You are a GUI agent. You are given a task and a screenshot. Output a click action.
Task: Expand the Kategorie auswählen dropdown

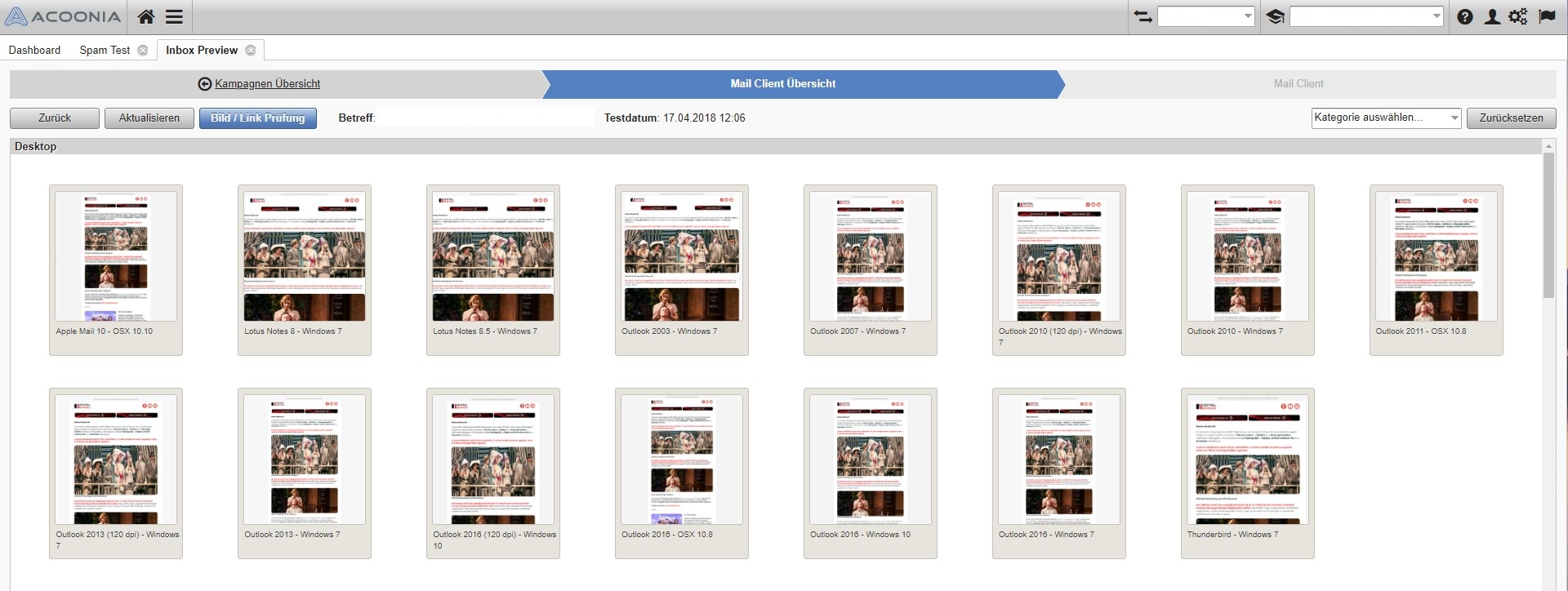point(1386,118)
